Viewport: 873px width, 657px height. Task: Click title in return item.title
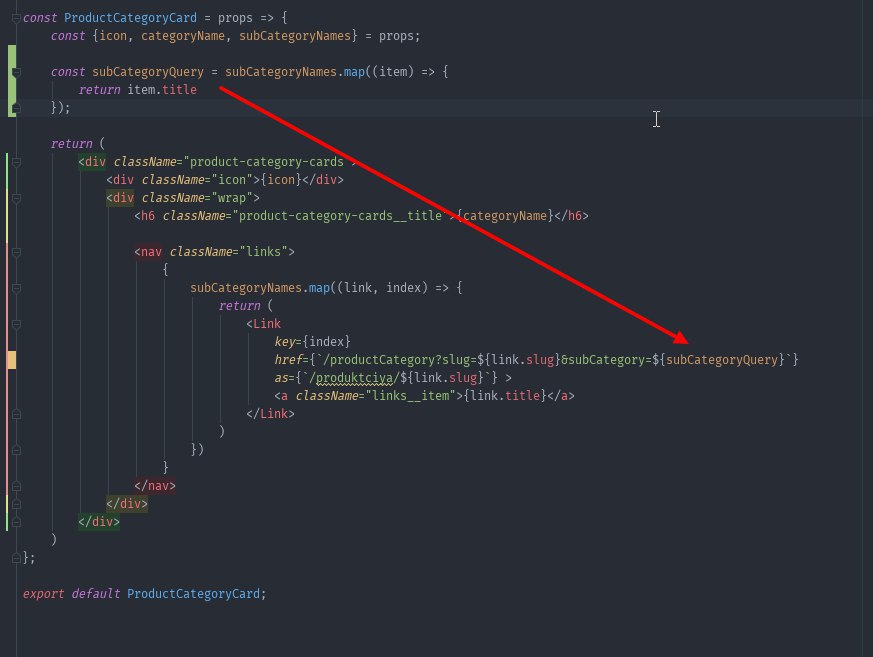point(179,90)
